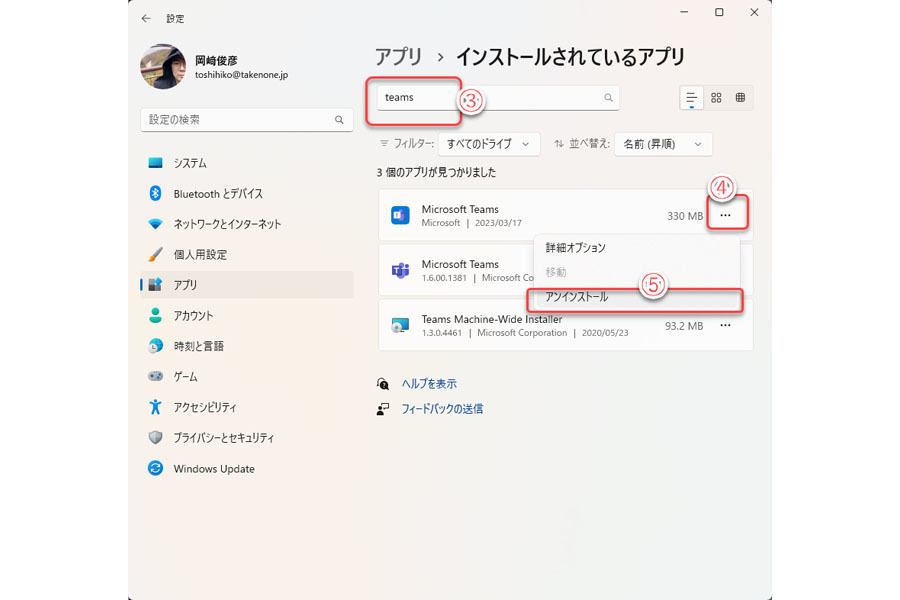Screen dimensions: 900x600
Task: Open 時刻と言語 settings
Action: point(247,346)
